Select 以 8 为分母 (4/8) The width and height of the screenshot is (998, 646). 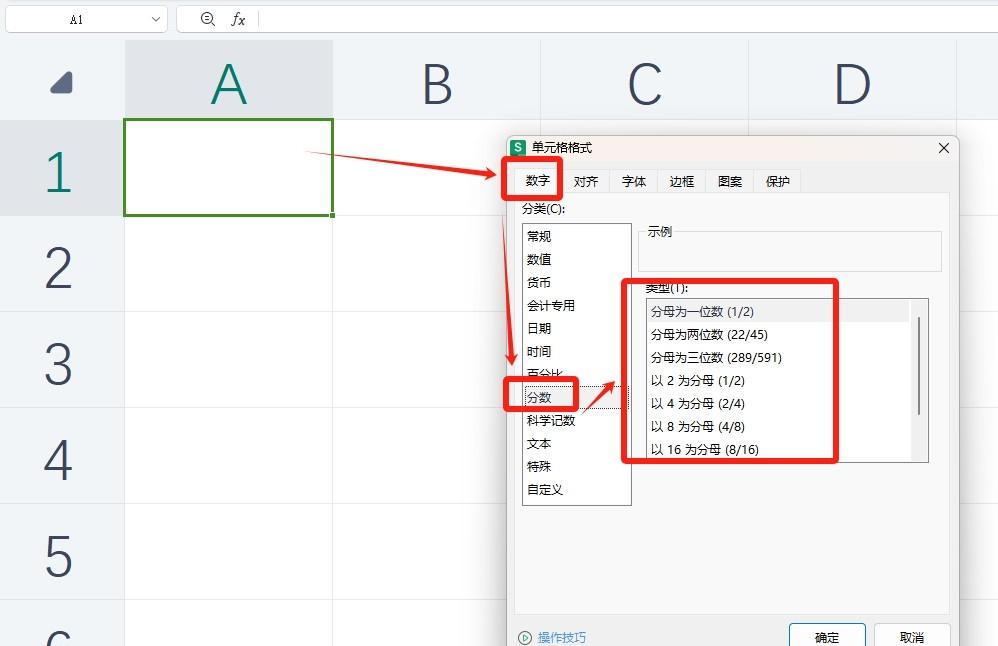click(778, 426)
